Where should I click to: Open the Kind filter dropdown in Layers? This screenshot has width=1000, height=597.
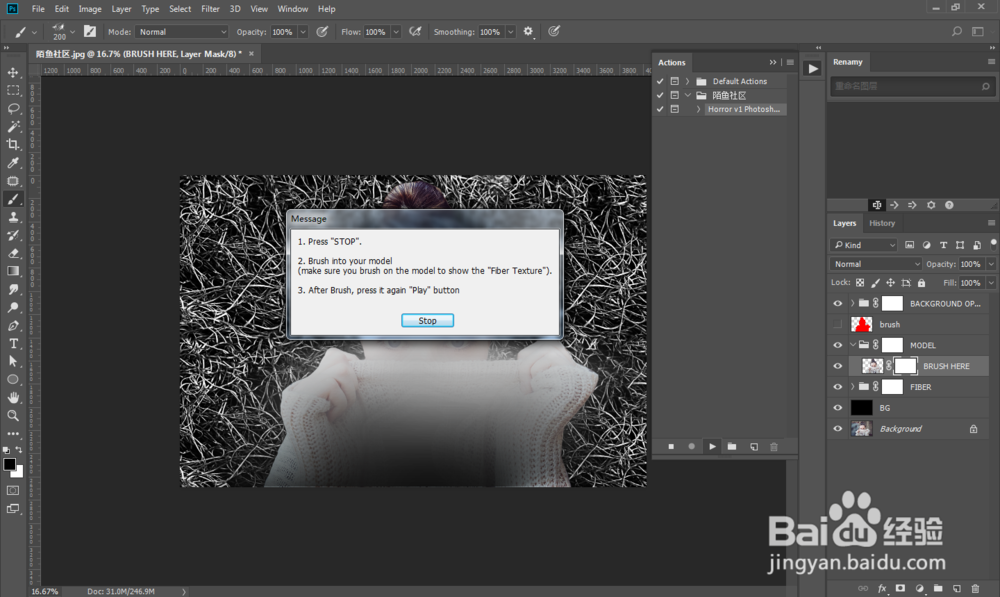point(864,245)
